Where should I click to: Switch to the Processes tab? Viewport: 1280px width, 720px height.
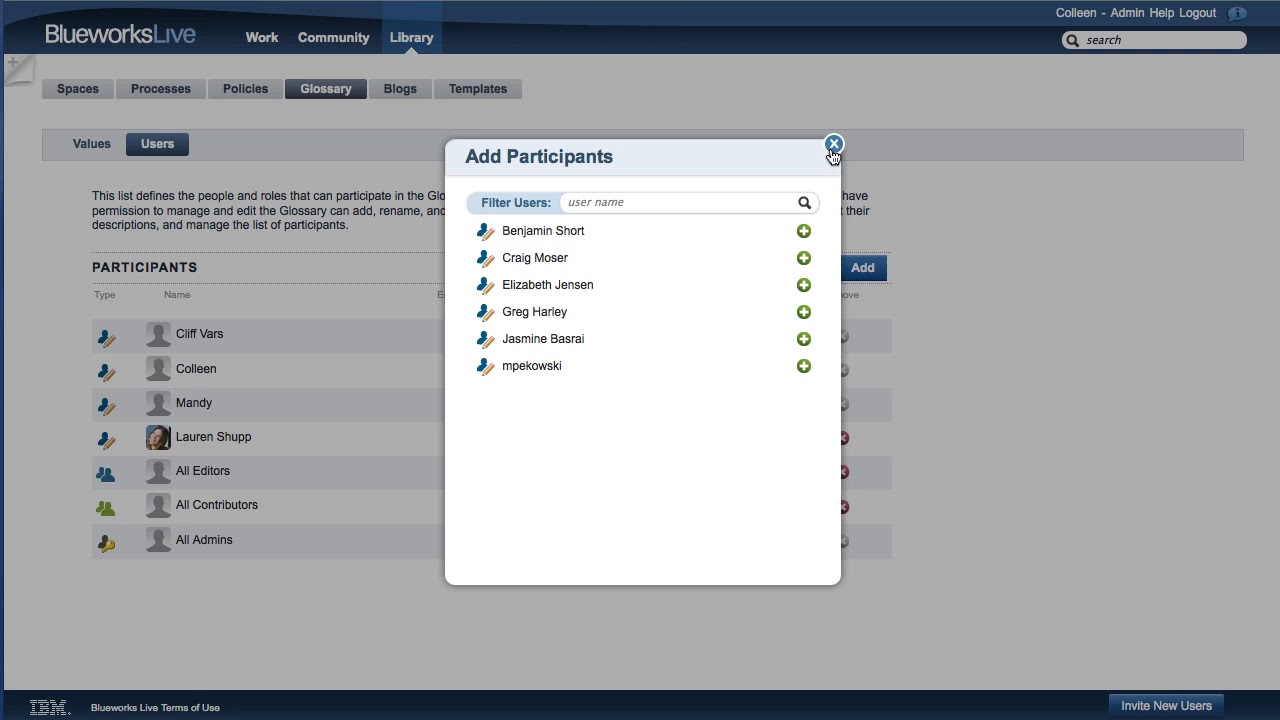pyautogui.click(x=160, y=89)
